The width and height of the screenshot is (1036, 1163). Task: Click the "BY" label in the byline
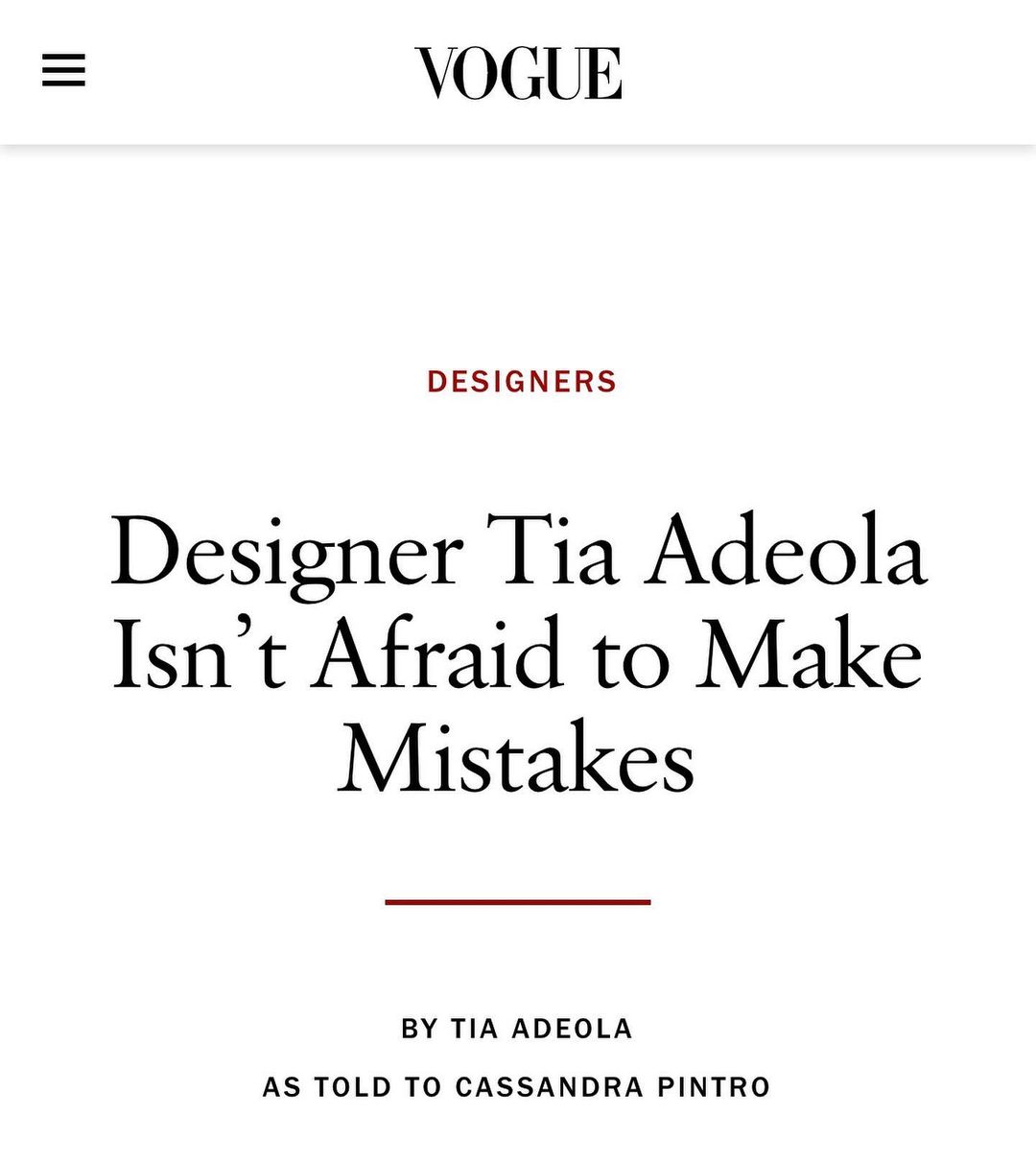coord(419,1029)
